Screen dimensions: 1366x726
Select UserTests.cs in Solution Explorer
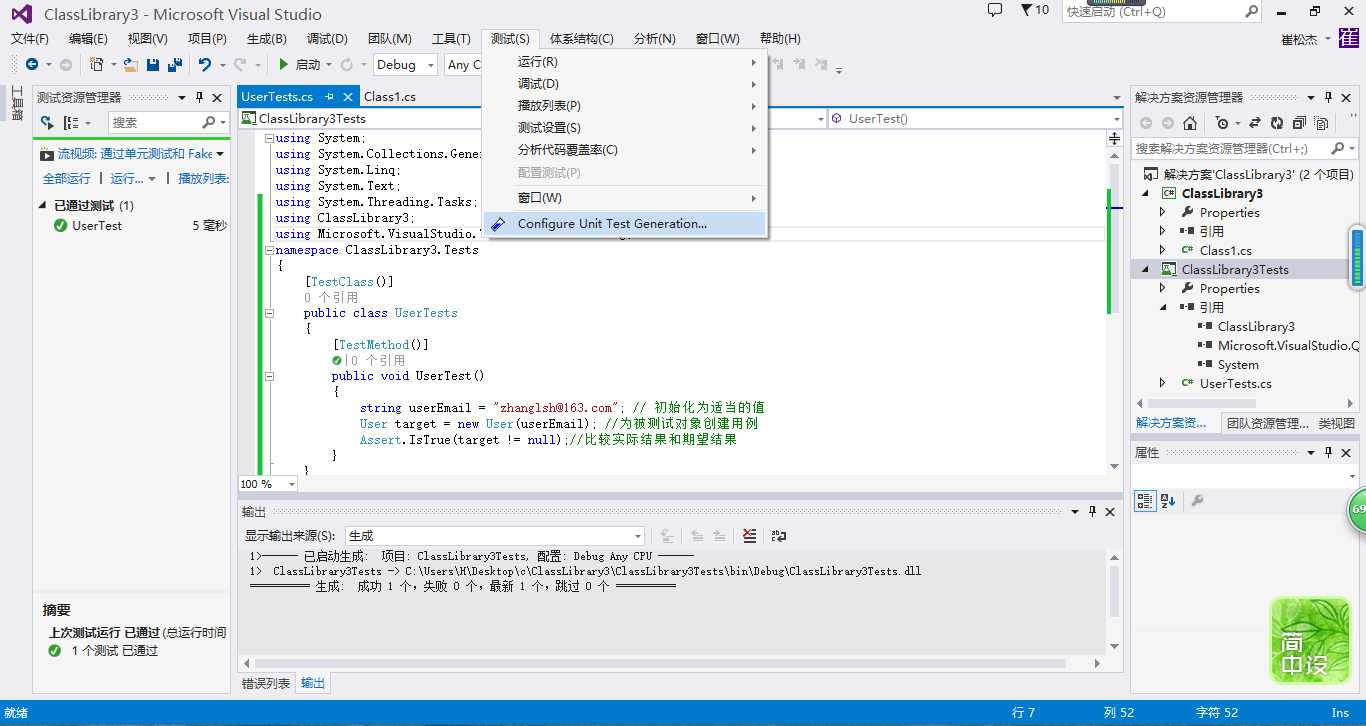[1236, 383]
